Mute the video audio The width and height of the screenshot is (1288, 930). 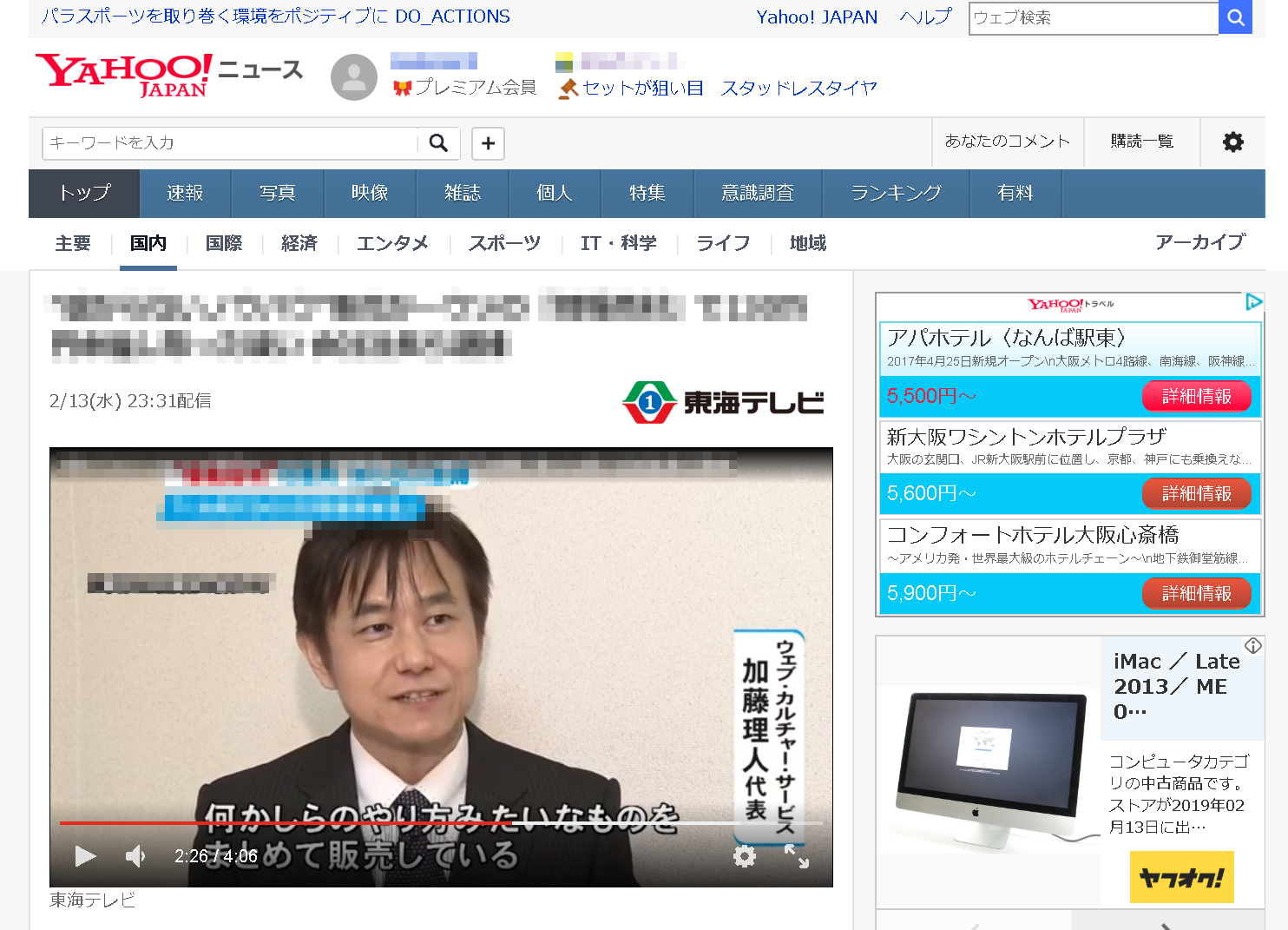[135, 856]
